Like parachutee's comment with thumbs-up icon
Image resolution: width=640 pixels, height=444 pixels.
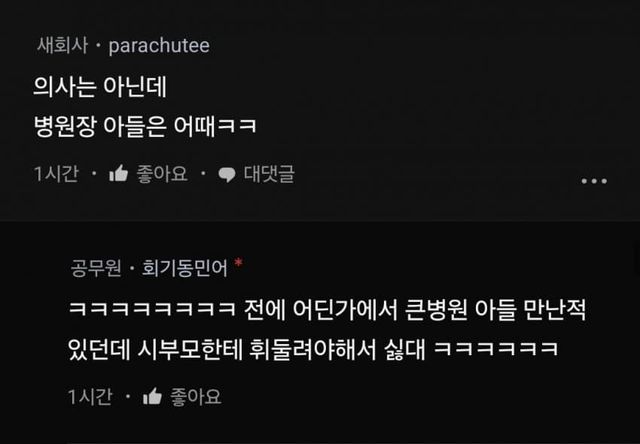click(118, 174)
